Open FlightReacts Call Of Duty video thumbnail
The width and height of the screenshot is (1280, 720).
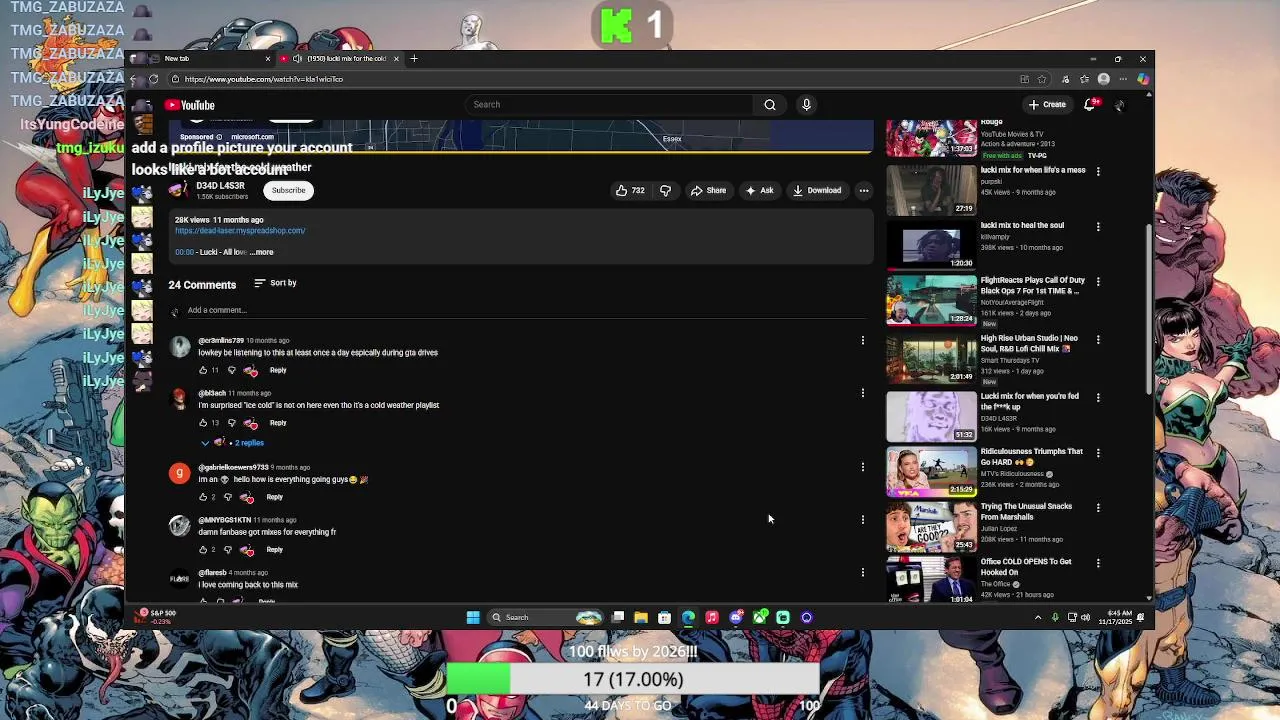931,300
